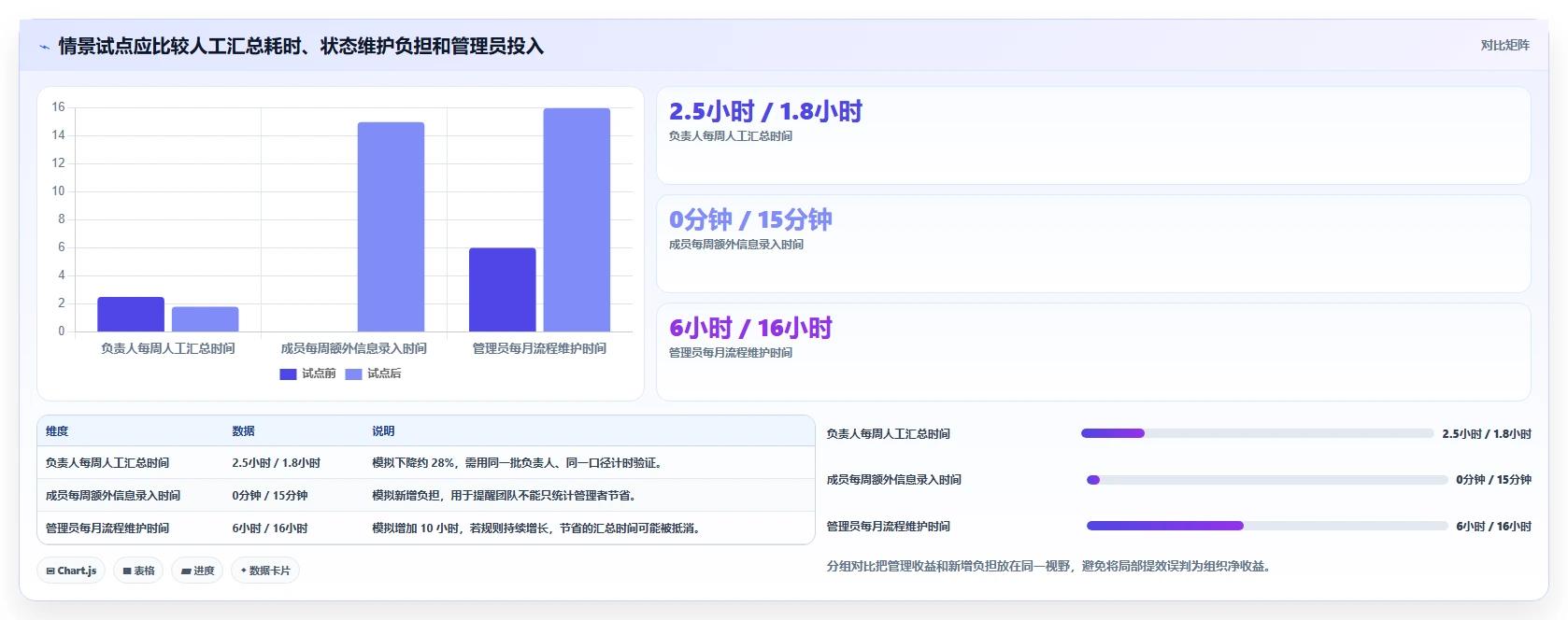The height and width of the screenshot is (620, 1568).
Task: Select table cell 负责人每周人工汇总时间 in 维度 column
Action: (107, 463)
